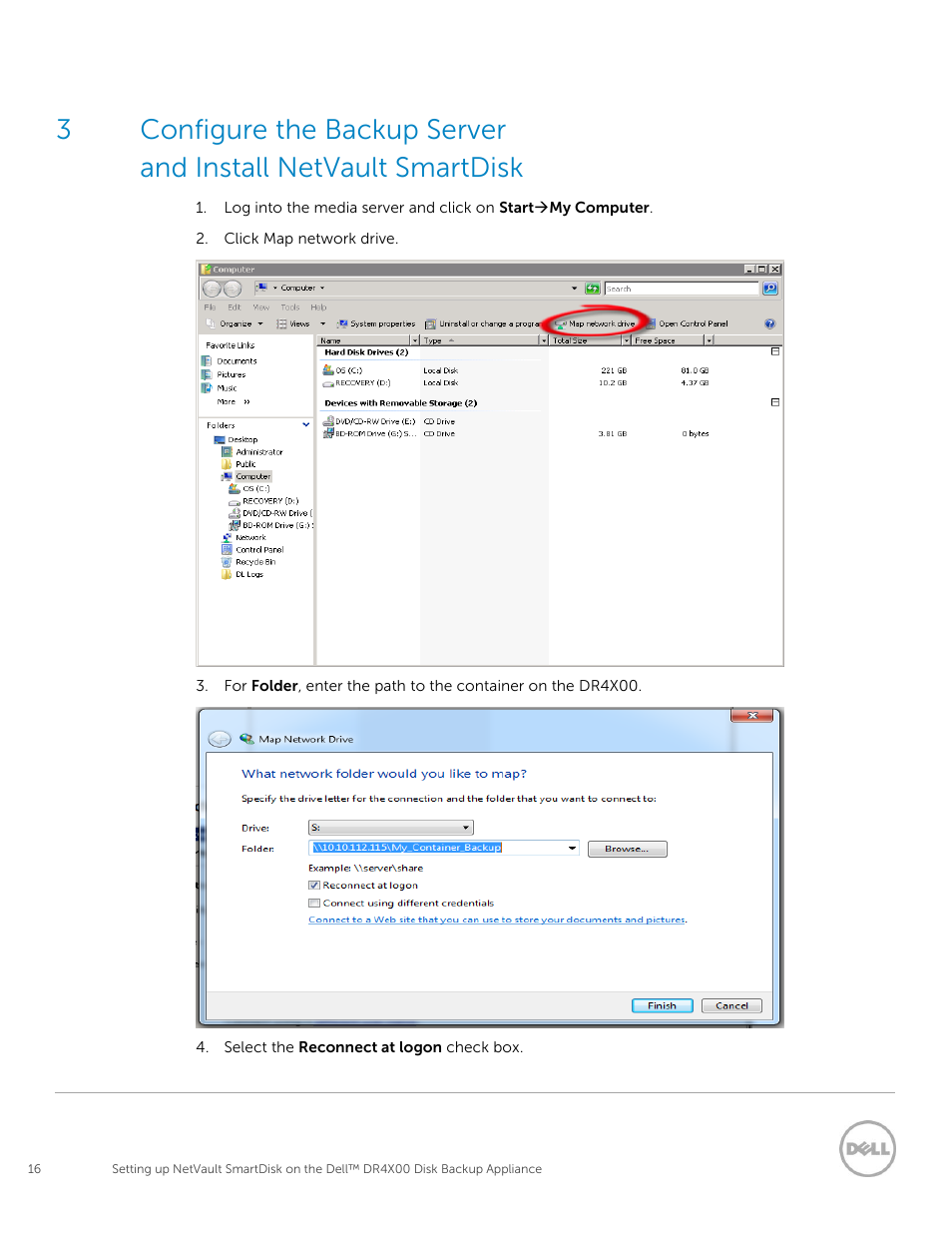Open the Connect to a Web site link
Viewport: 952px width, 1233px height.
[497, 921]
